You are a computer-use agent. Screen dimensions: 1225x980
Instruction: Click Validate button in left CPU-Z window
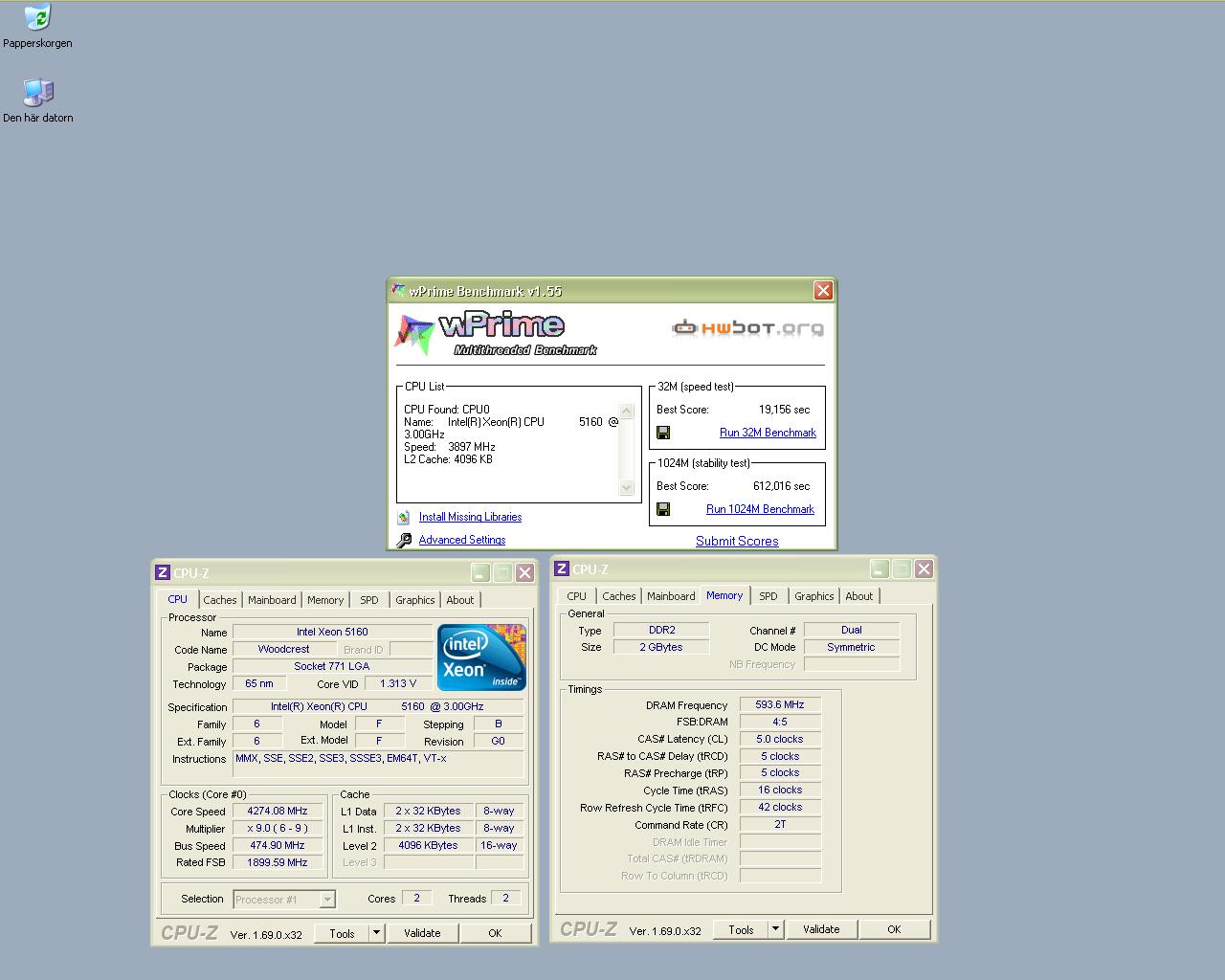coord(422,933)
